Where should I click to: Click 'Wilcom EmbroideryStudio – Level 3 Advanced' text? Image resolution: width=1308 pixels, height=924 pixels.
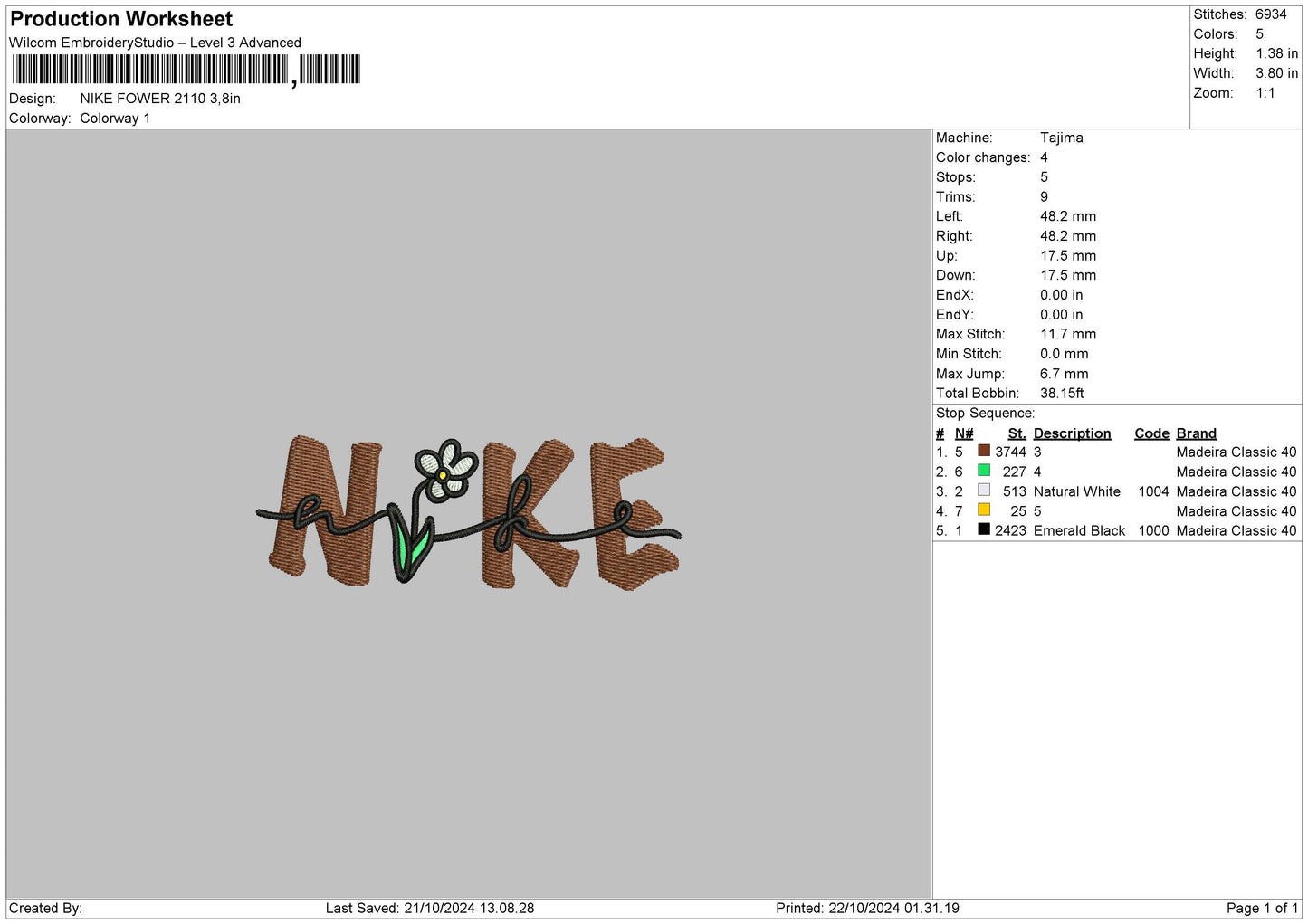click(x=155, y=43)
